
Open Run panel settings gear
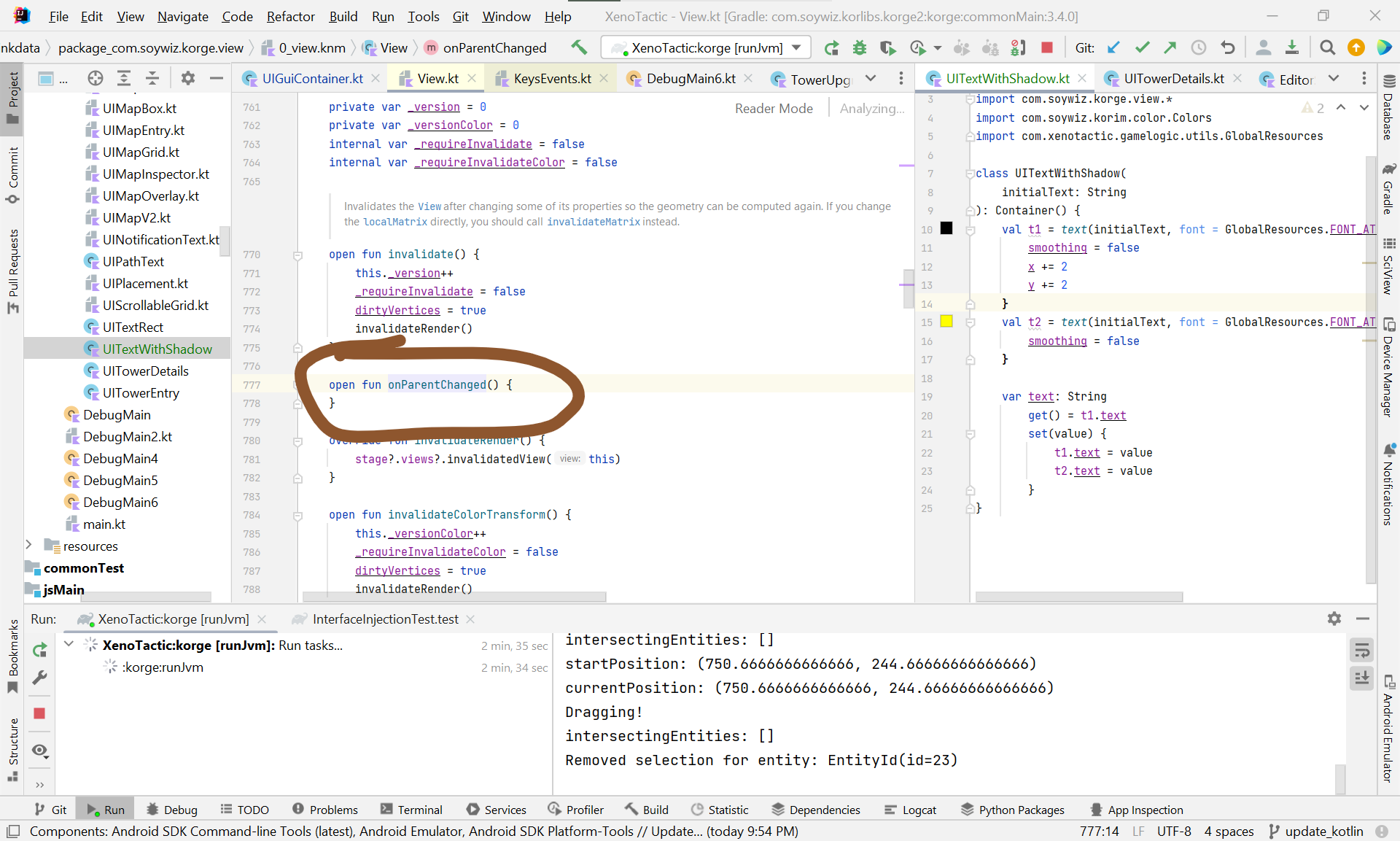pyautogui.click(x=1334, y=619)
